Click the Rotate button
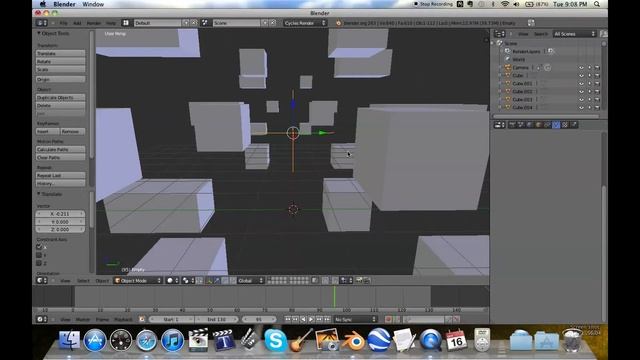640x360 pixels. pos(61,61)
